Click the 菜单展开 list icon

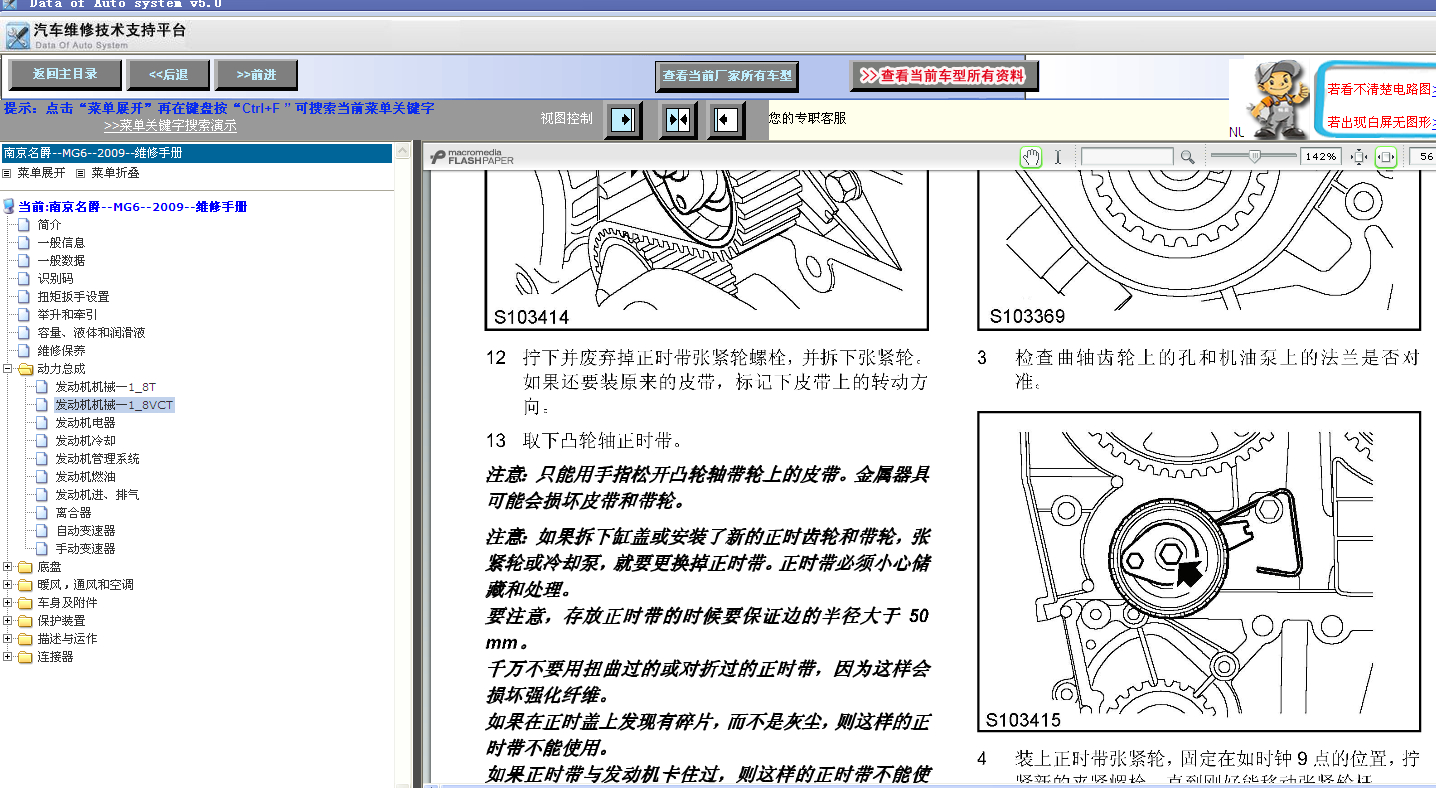8,173
